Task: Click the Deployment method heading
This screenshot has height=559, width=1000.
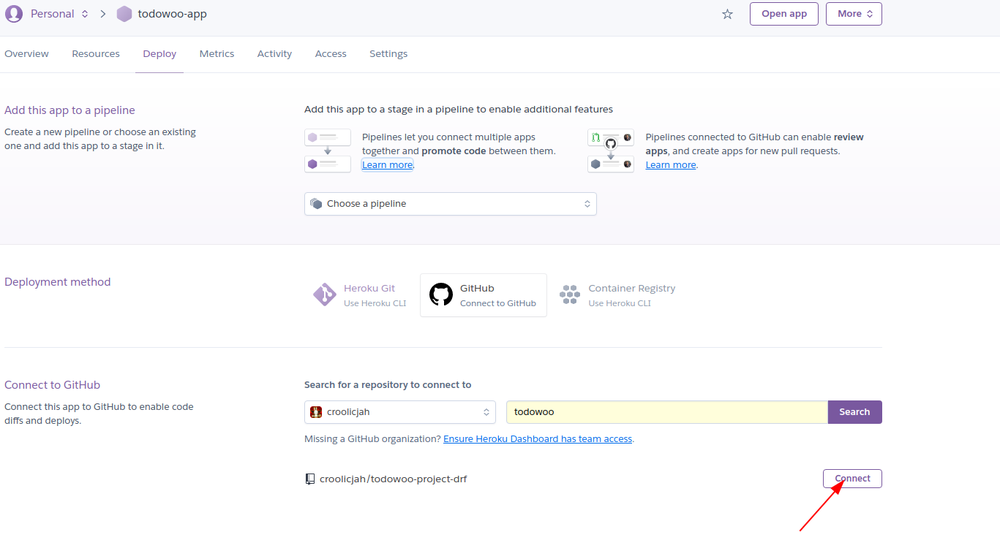Action: click(57, 282)
